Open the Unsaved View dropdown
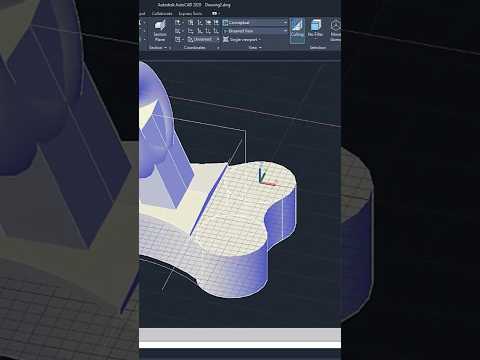This screenshot has height=360, width=480. 255,31
